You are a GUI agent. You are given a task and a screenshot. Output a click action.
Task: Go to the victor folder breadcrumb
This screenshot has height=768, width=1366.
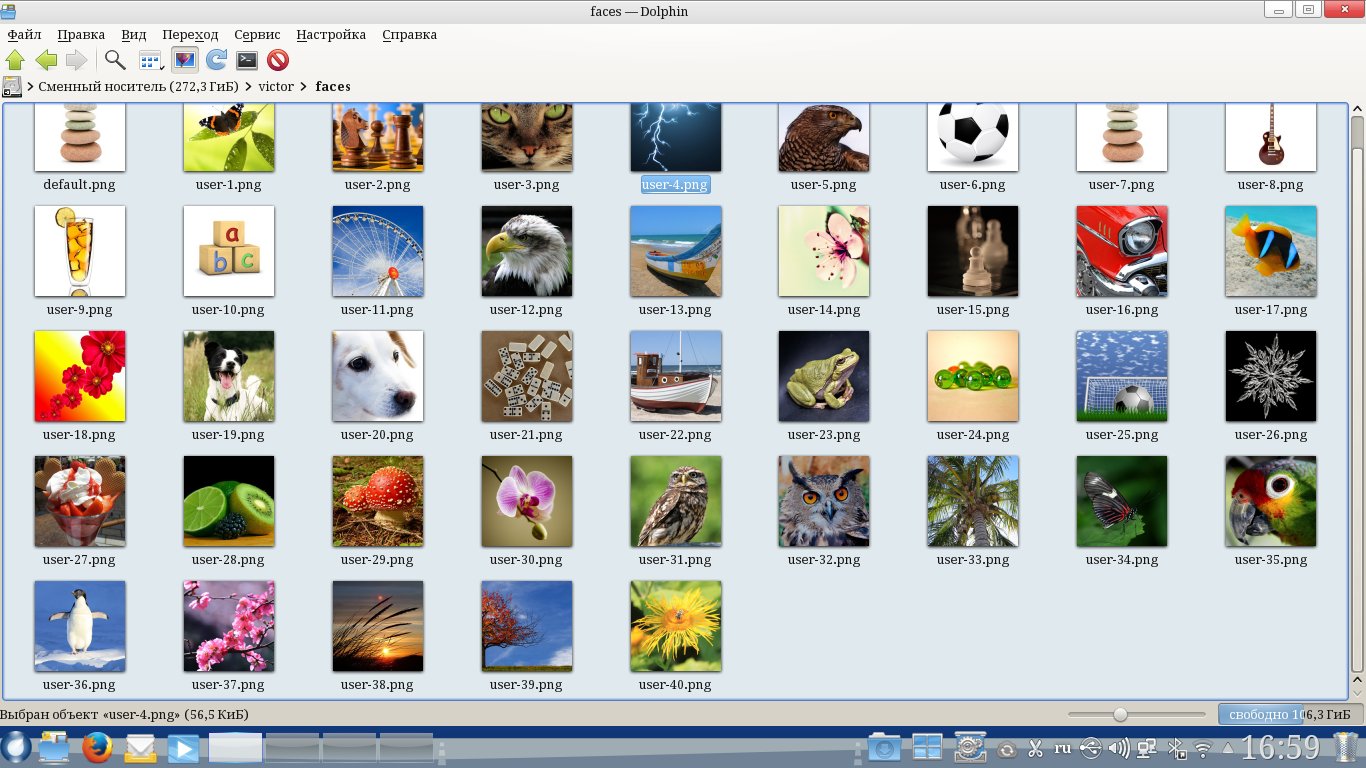276,86
